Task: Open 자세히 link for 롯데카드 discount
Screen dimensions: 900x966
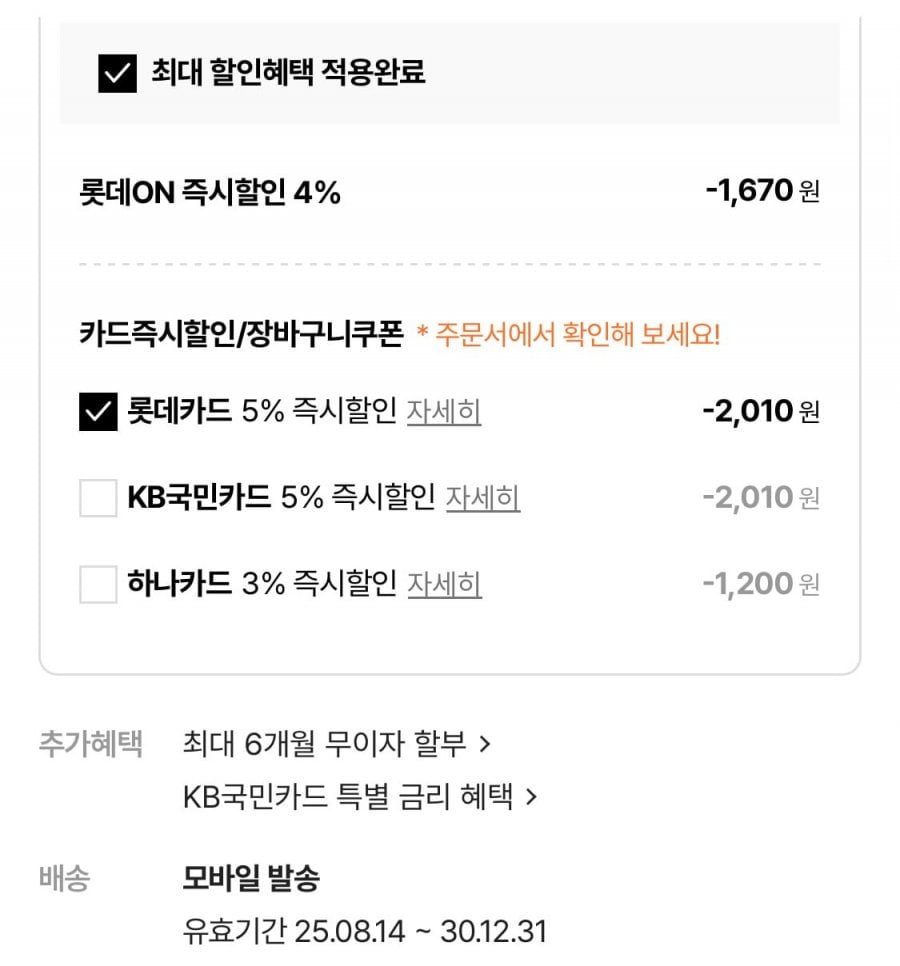Action: [x=443, y=411]
